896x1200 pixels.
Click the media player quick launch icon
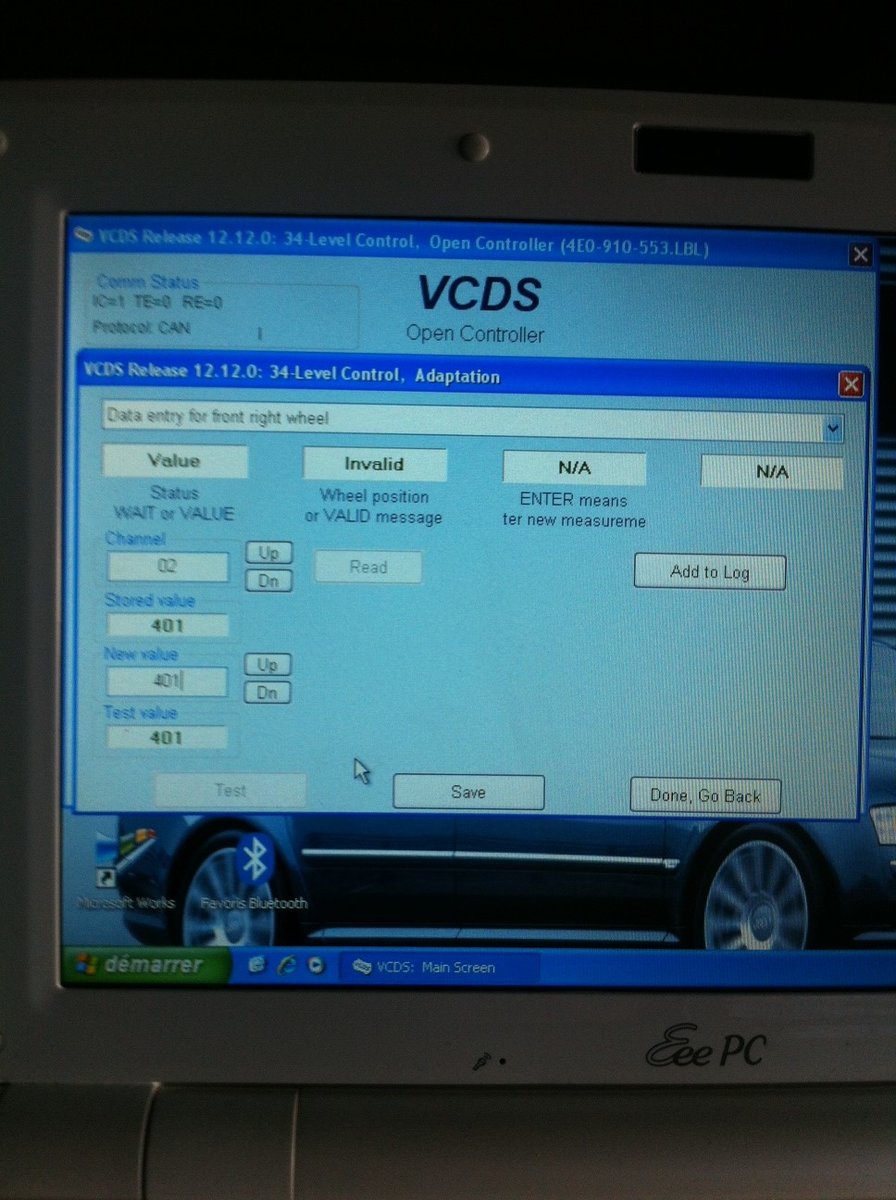317,966
